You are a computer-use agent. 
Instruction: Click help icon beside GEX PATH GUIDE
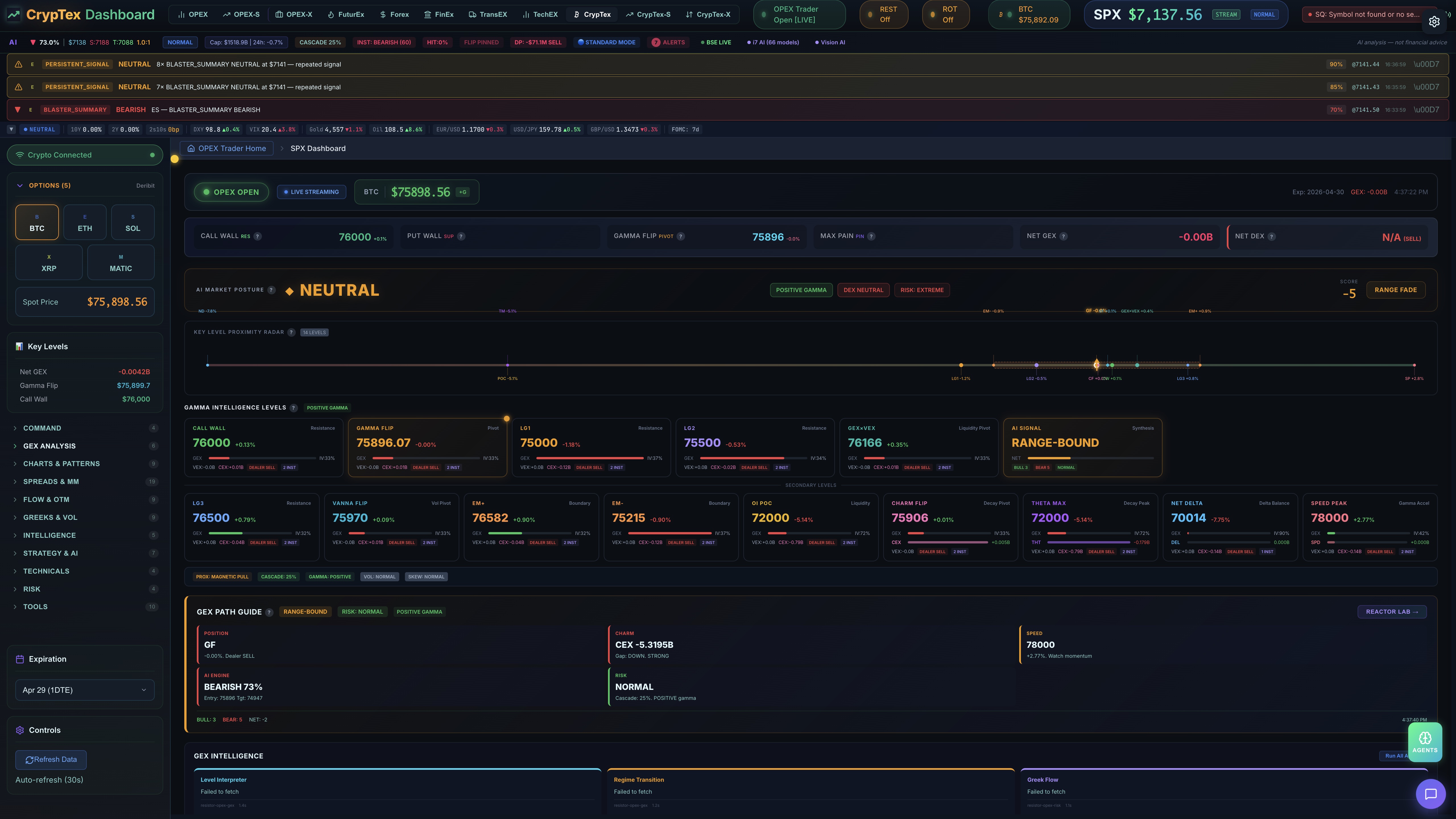[x=269, y=612]
